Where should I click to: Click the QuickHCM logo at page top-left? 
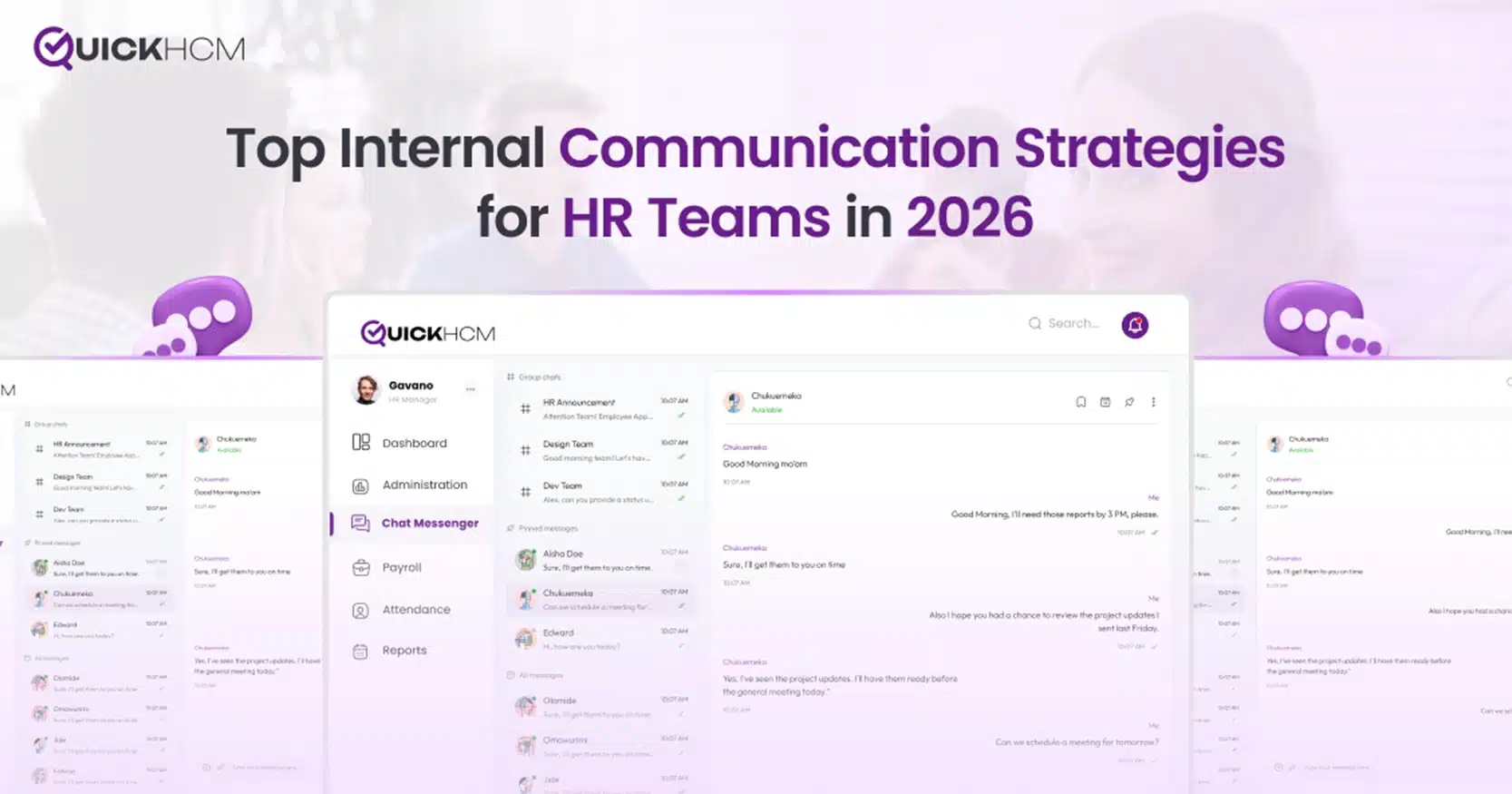pyautogui.click(x=139, y=48)
